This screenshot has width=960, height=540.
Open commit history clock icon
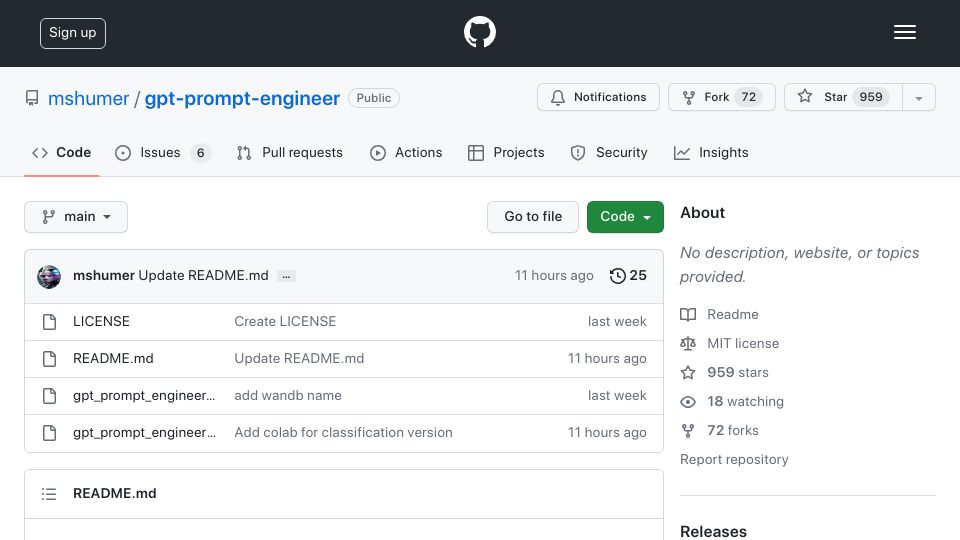point(617,276)
